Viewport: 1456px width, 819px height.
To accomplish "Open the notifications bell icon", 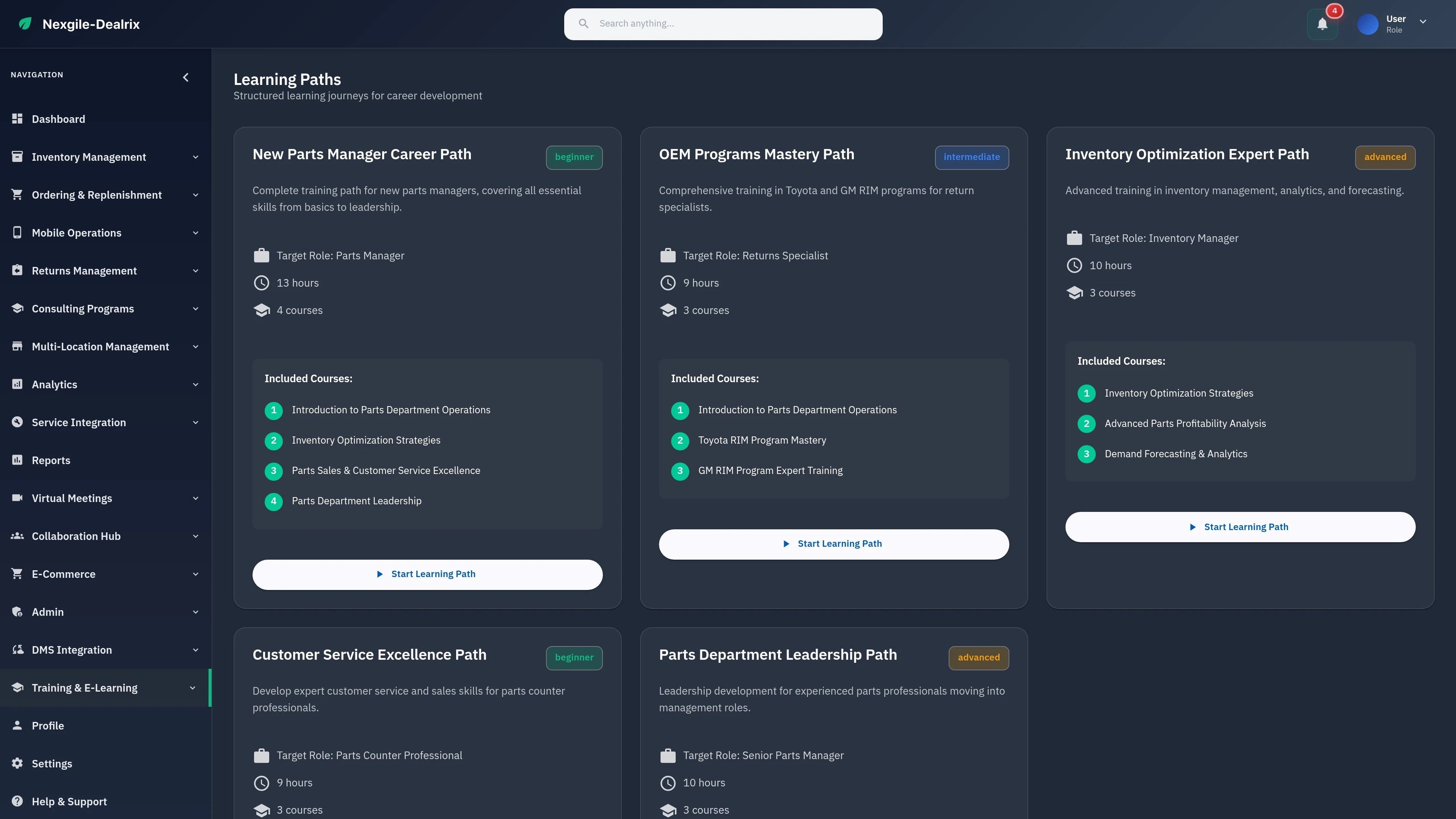I will [1322, 24].
